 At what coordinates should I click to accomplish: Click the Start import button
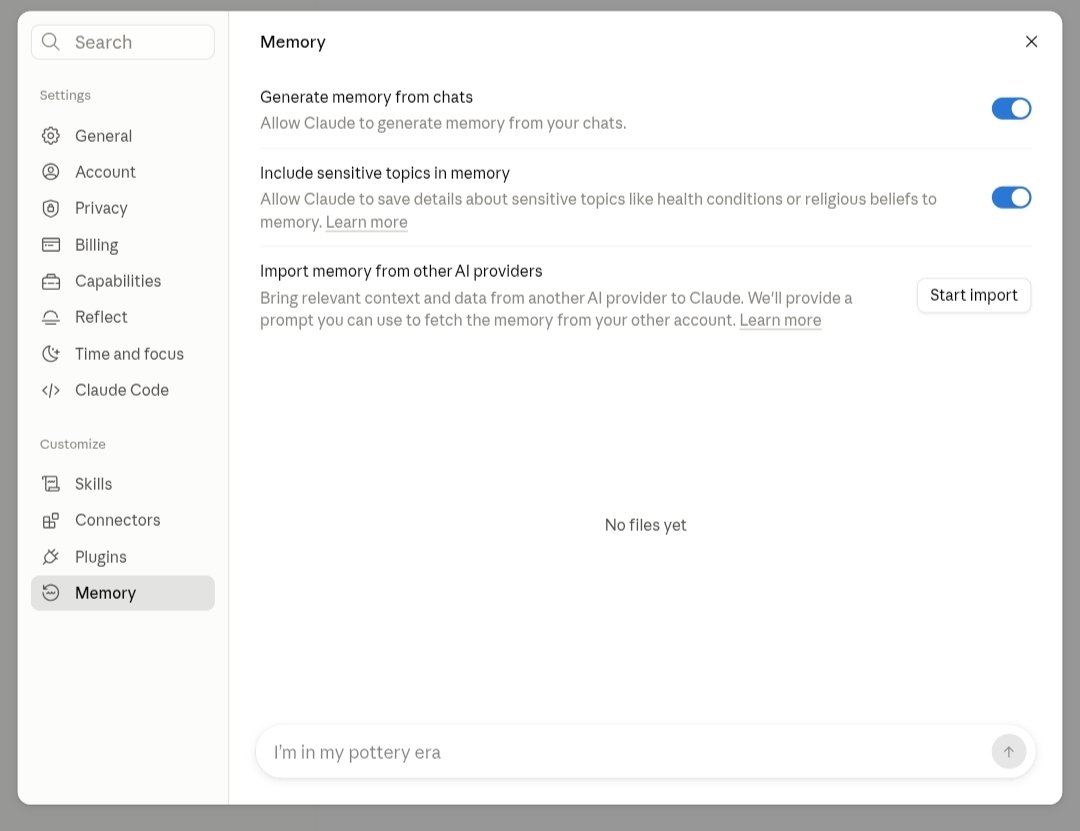click(973, 296)
